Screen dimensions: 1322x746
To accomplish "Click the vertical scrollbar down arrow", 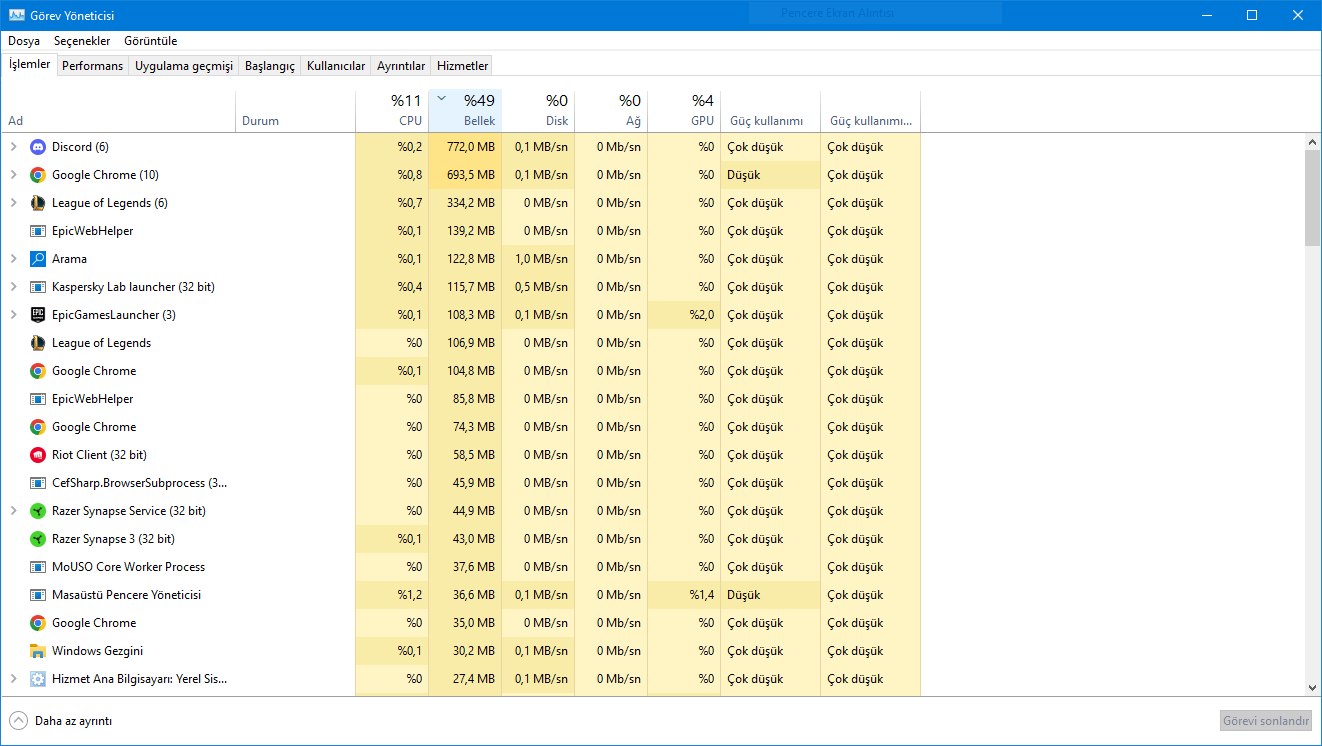I will [1312, 687].
